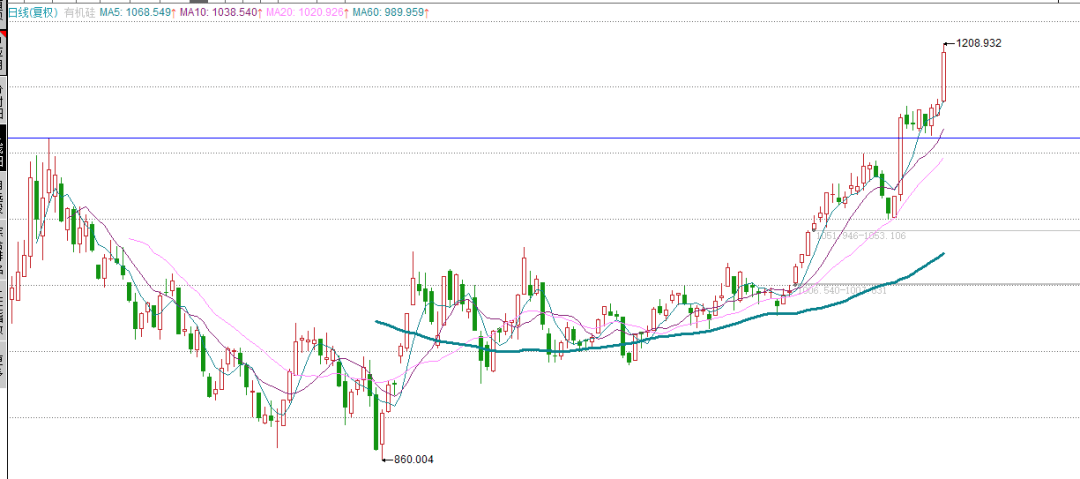Image resolution: width=1080 pixels, height=479 pixels.
Task: Click the red up arrow after MA60 value
Action: pyautogui.click(x=427, y=12)
